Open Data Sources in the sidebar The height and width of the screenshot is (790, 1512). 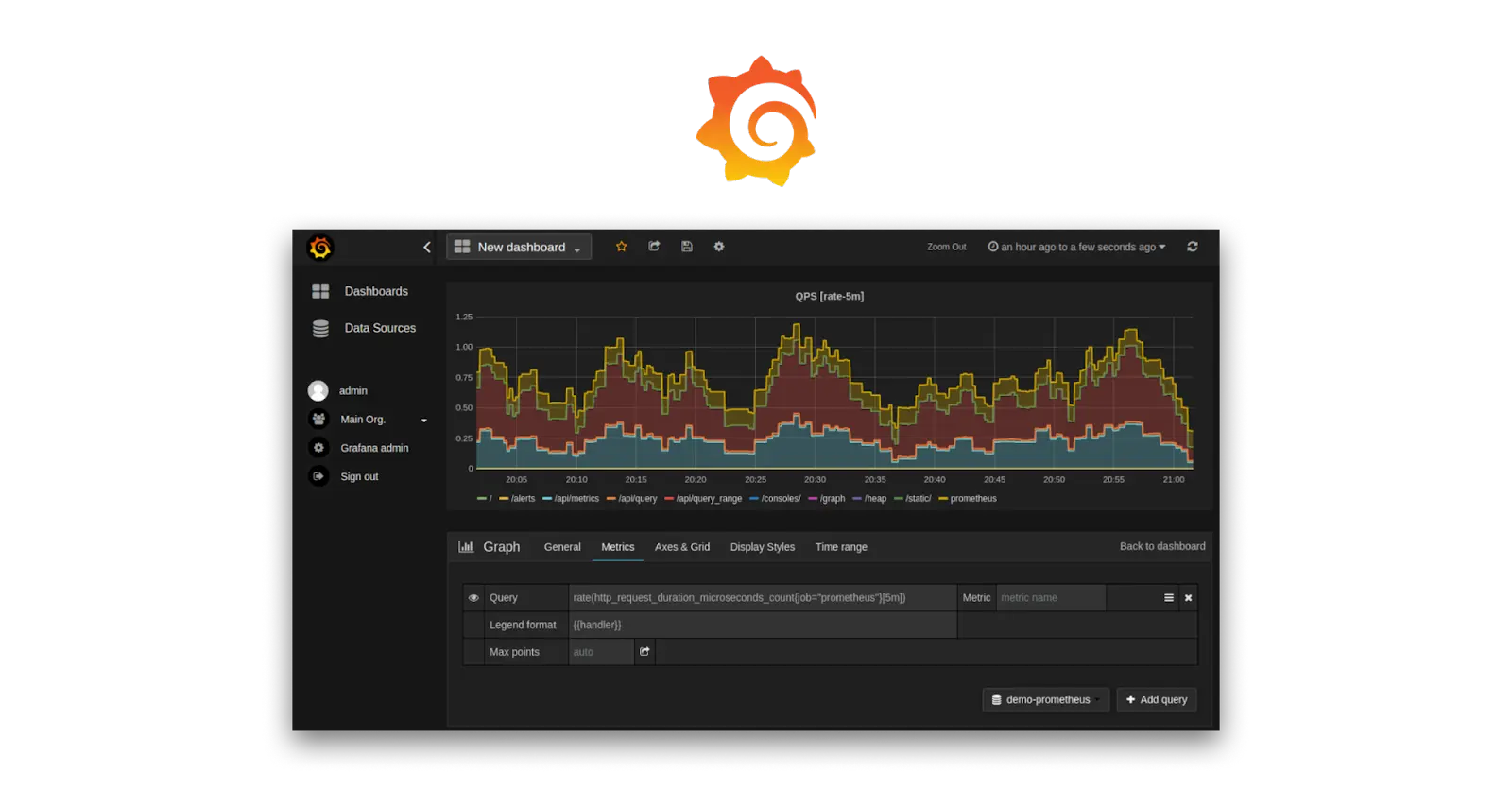click(x=380, y=329)
